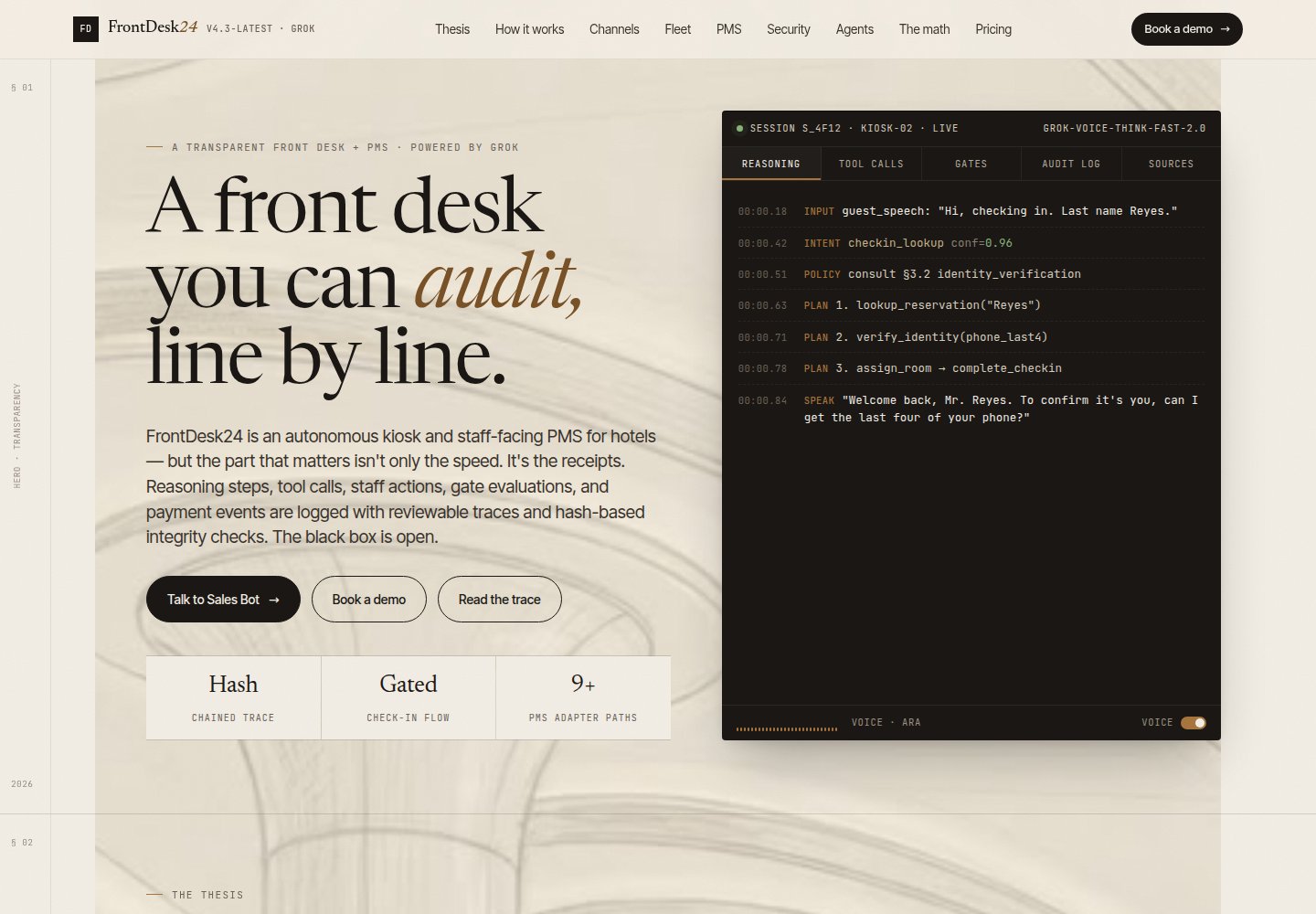The width and height of the screenshot is (1316, 914).
Task: Click VOICE · ARA label
Action: 886,723
